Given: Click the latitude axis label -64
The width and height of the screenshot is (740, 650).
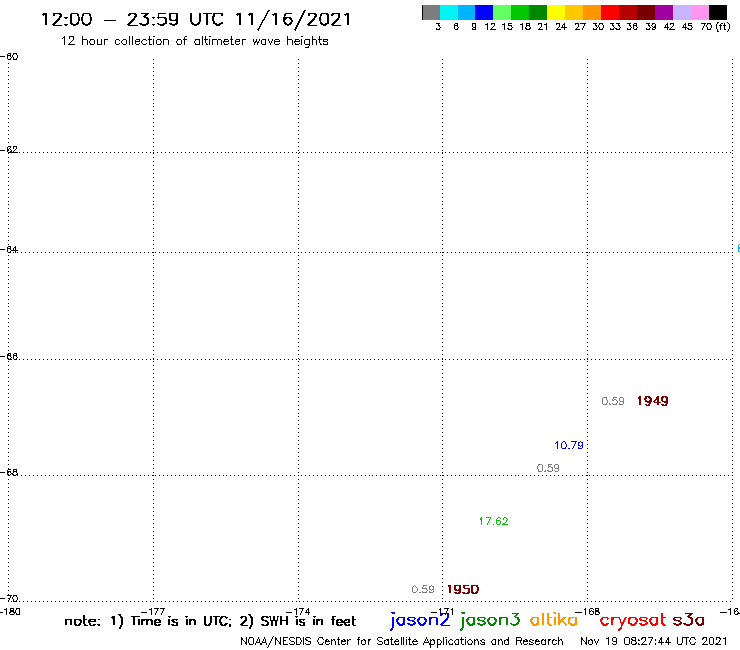Looking at the screenshot, I should (9, 249).
